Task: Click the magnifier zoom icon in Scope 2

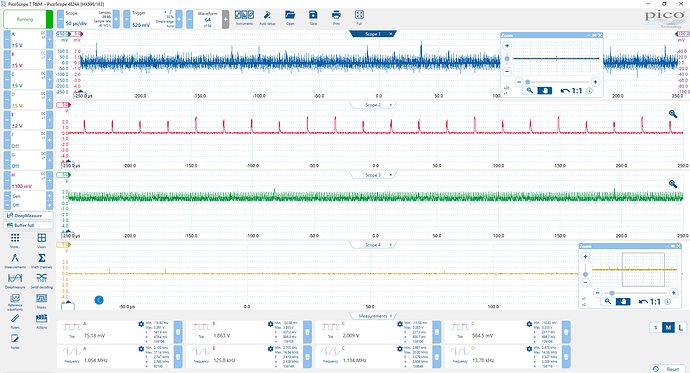Action: pyautogui.click(x=672, y=114)
